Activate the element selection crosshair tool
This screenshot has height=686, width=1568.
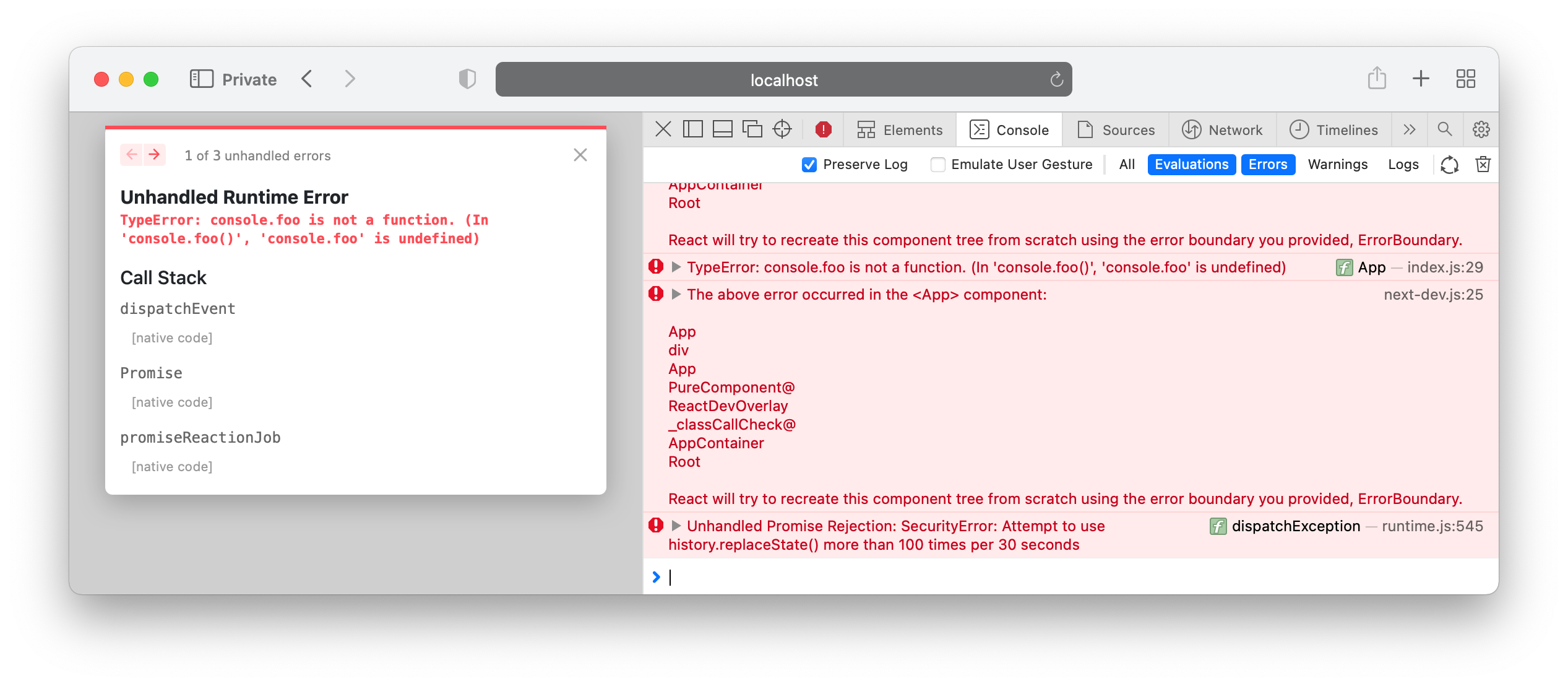coord(782,129)
